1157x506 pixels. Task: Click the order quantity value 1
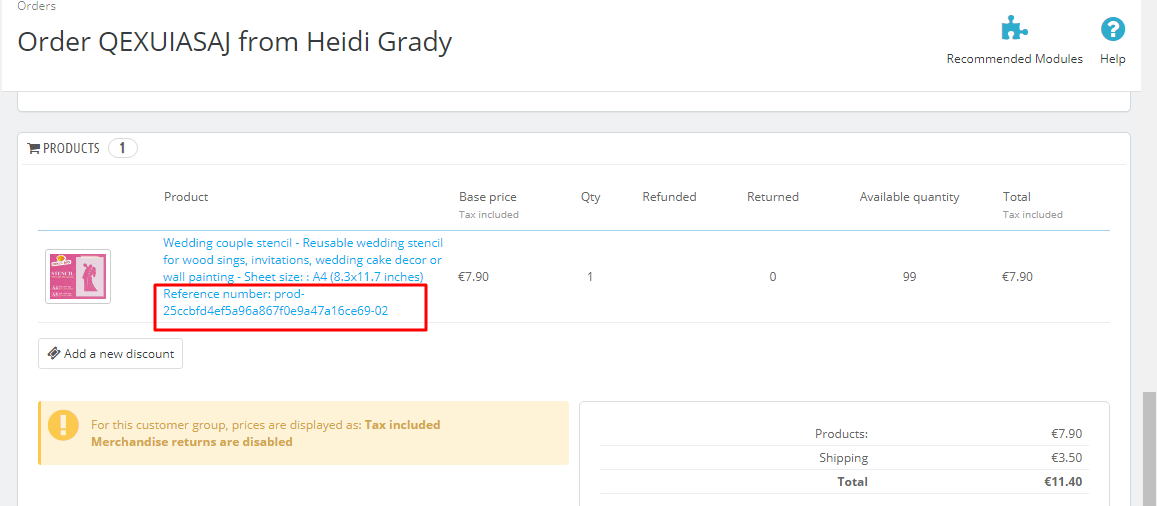coord(590,277)
